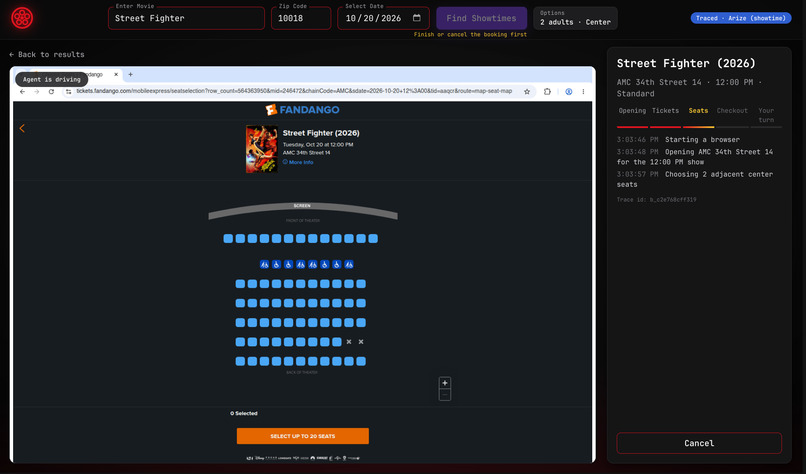The width and height of the screenshot is (806, 474).
Task: Open the browser profile icon
Action: [x=569, y=92]
